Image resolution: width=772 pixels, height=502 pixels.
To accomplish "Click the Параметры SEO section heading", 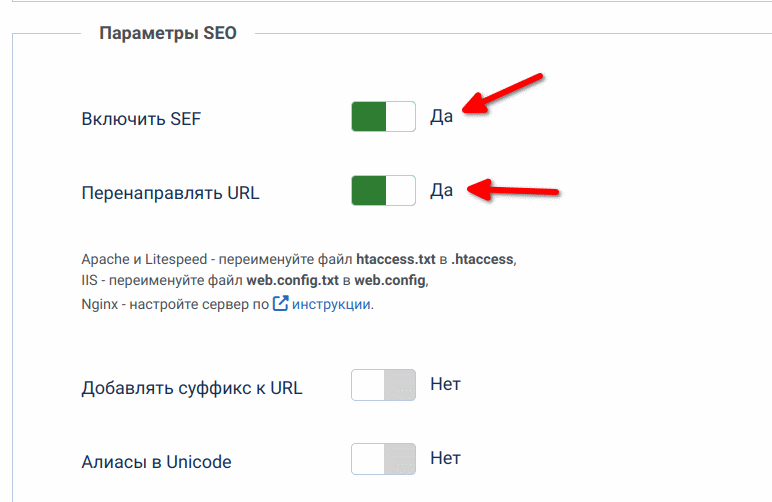I will coord(168,33).
